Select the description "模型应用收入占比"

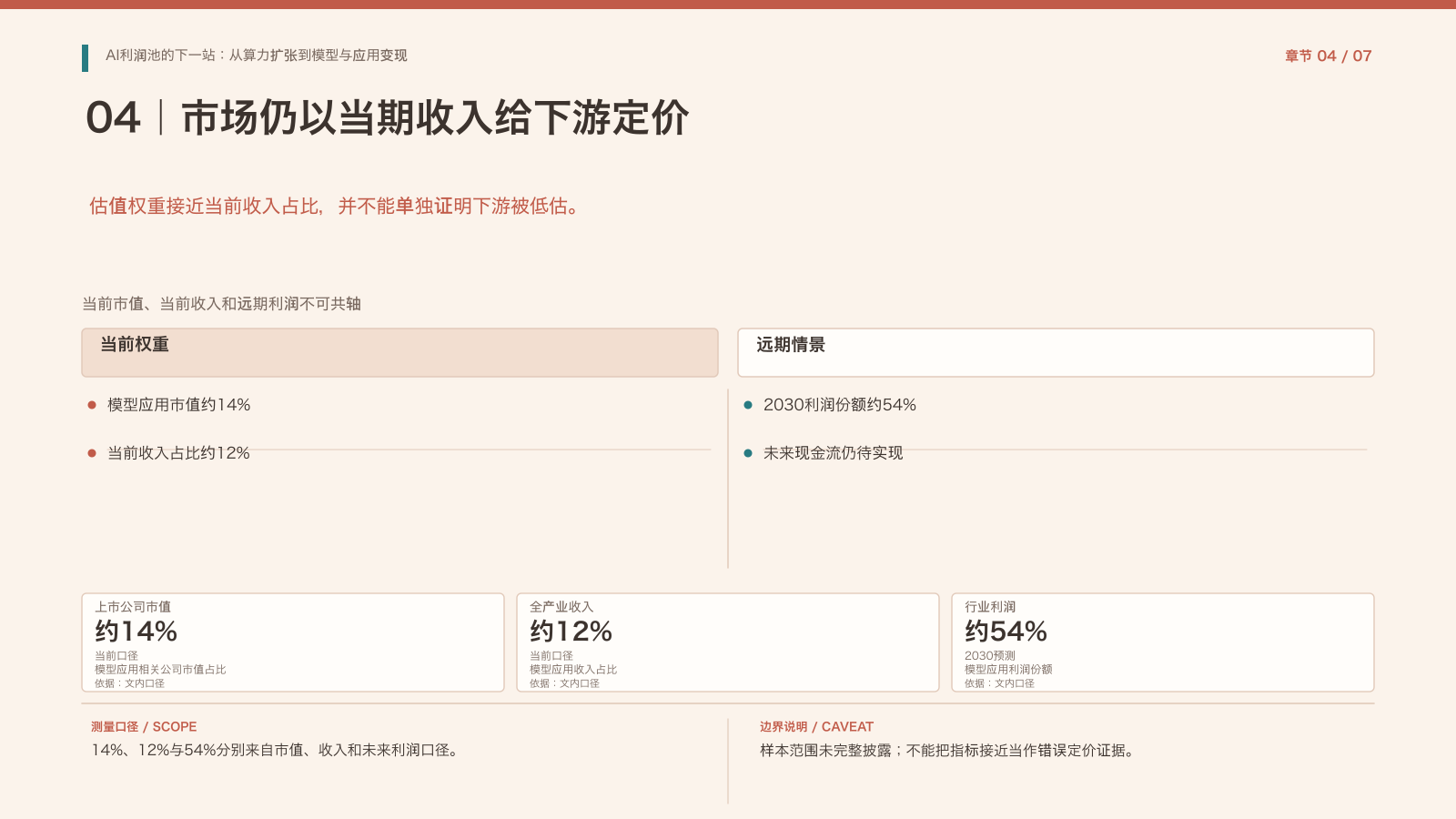click(x=573, y=669)
